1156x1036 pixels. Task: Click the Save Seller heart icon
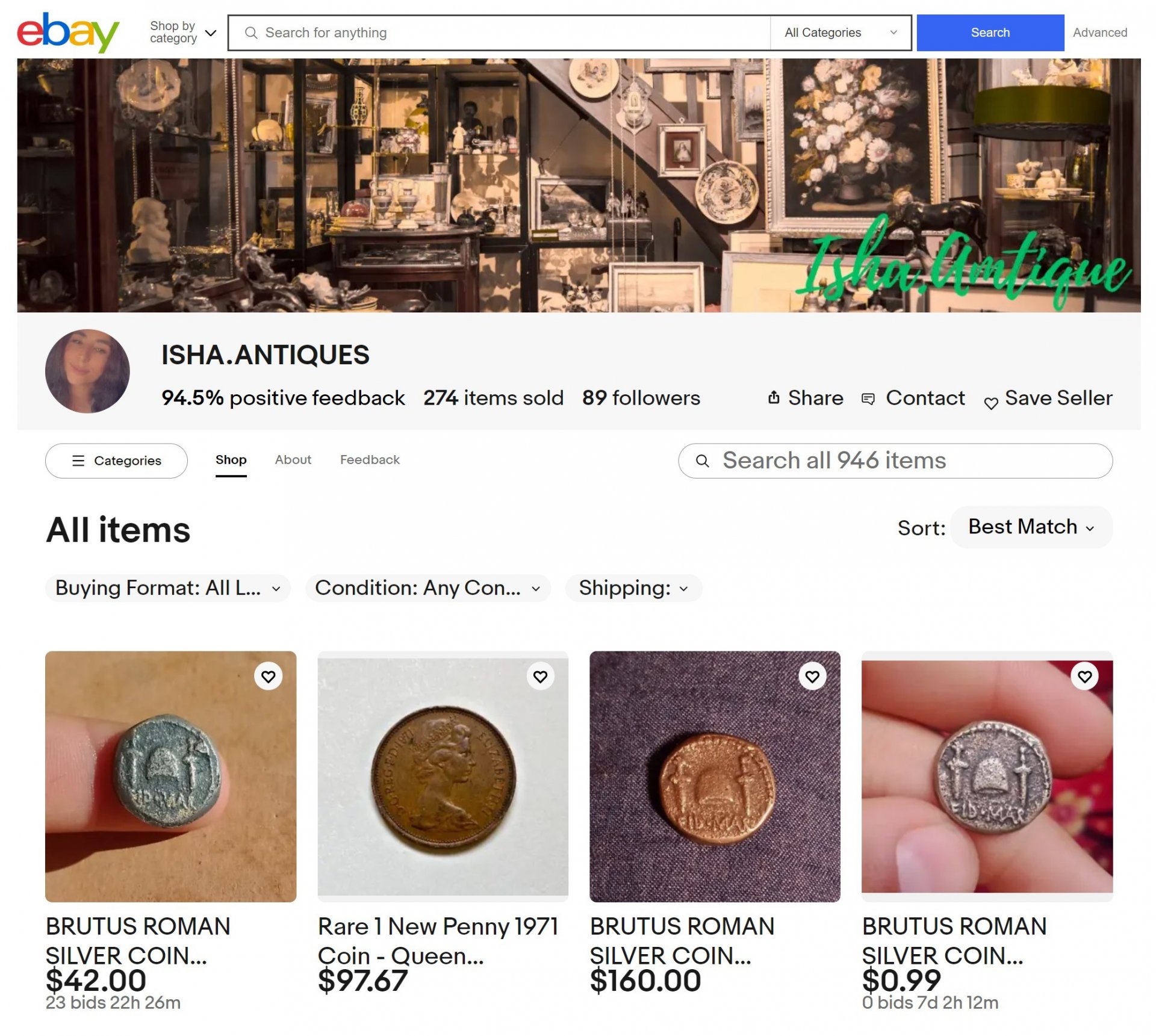point(990,403)
